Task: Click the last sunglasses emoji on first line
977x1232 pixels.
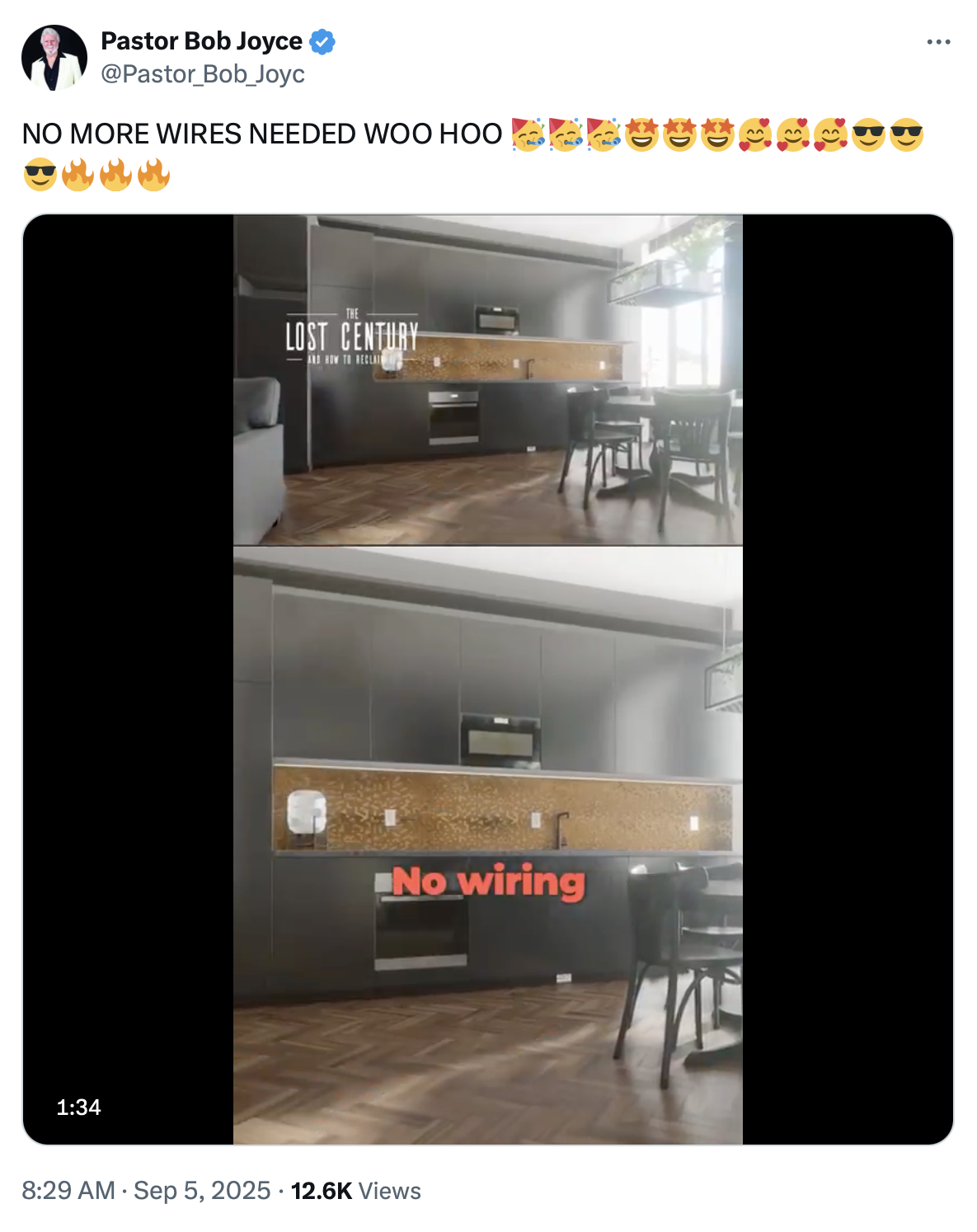Action: (x=906, y=134)
